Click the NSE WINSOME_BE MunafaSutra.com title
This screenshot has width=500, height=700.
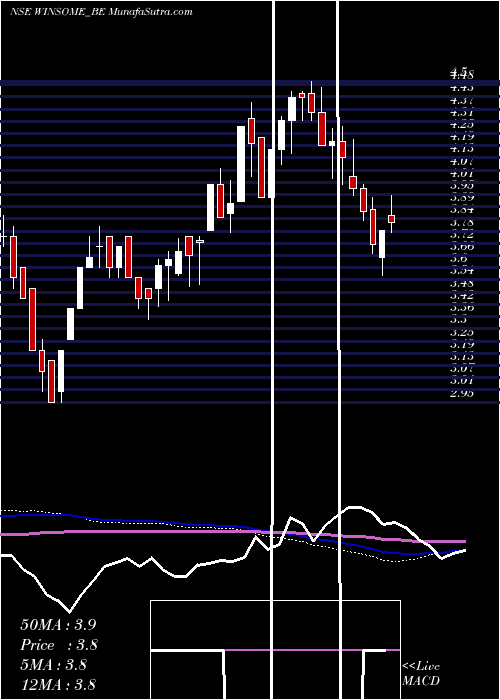[x=101, y=12]
